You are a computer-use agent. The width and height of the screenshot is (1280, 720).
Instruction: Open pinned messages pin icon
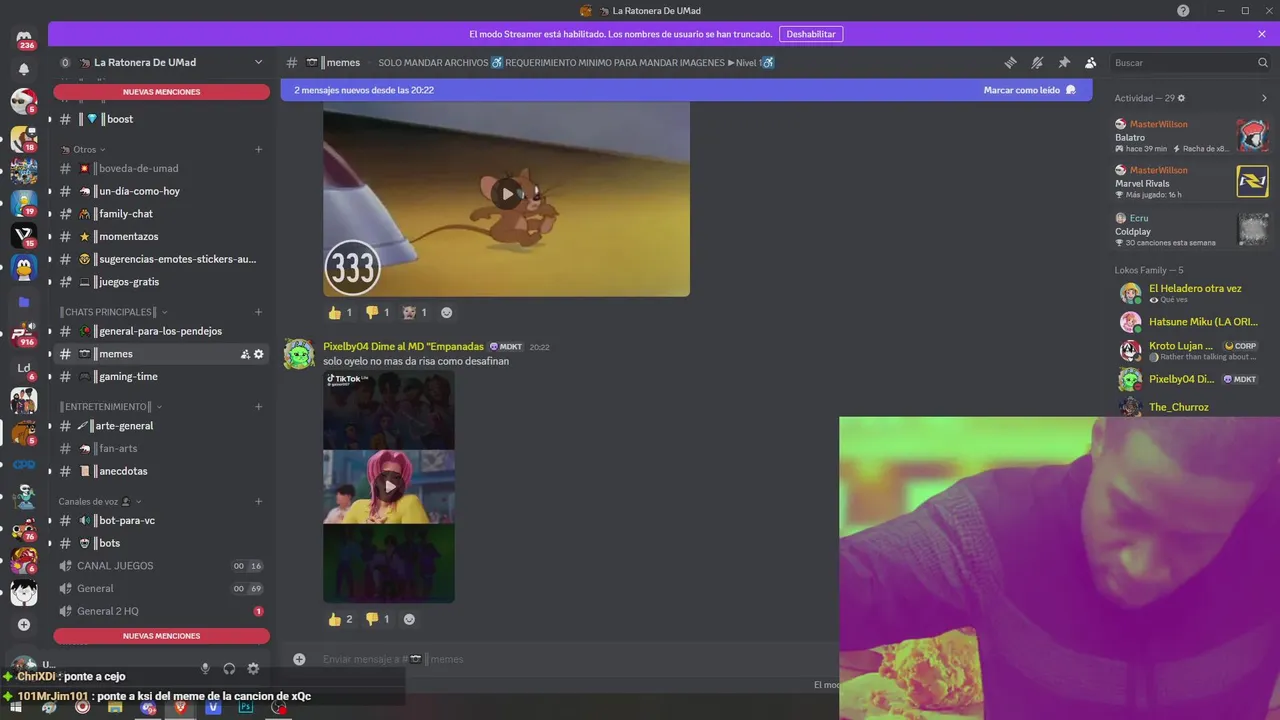click(1064, 62)
